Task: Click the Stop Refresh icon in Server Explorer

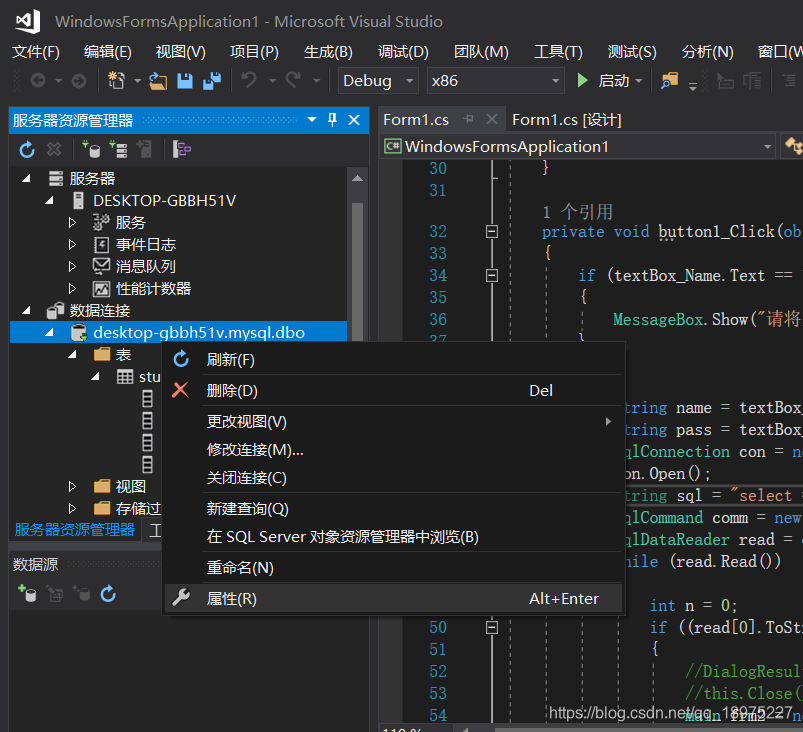Action: 54,150
